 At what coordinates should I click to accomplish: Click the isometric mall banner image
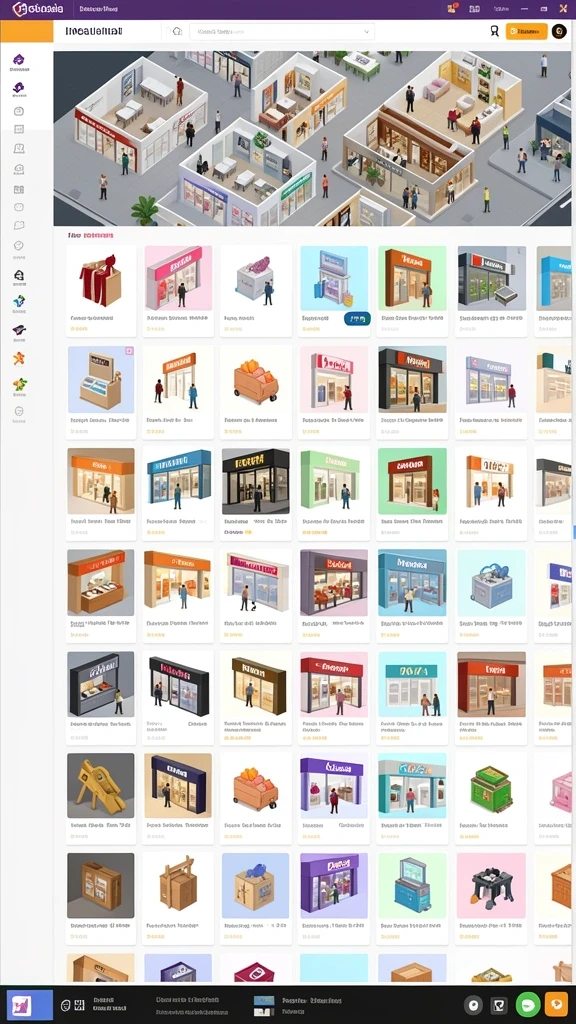(312, 138)
